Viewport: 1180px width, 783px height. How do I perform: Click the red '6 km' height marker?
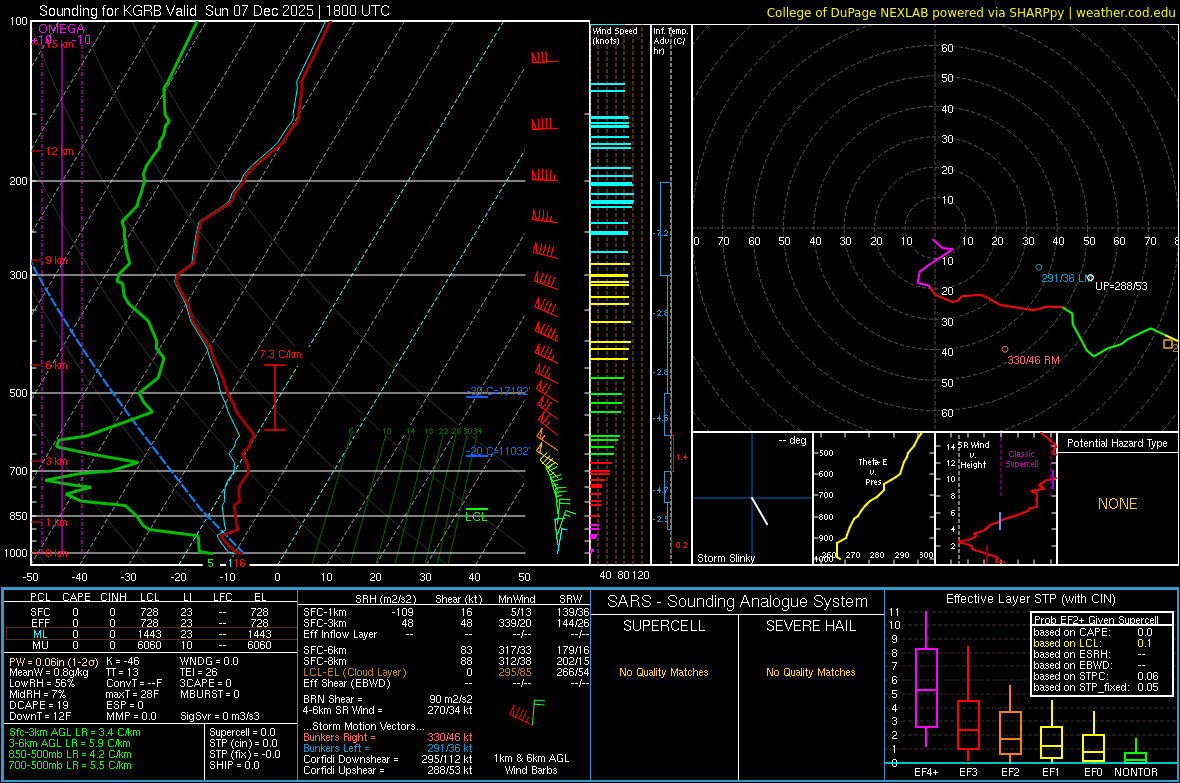[56, 366]
